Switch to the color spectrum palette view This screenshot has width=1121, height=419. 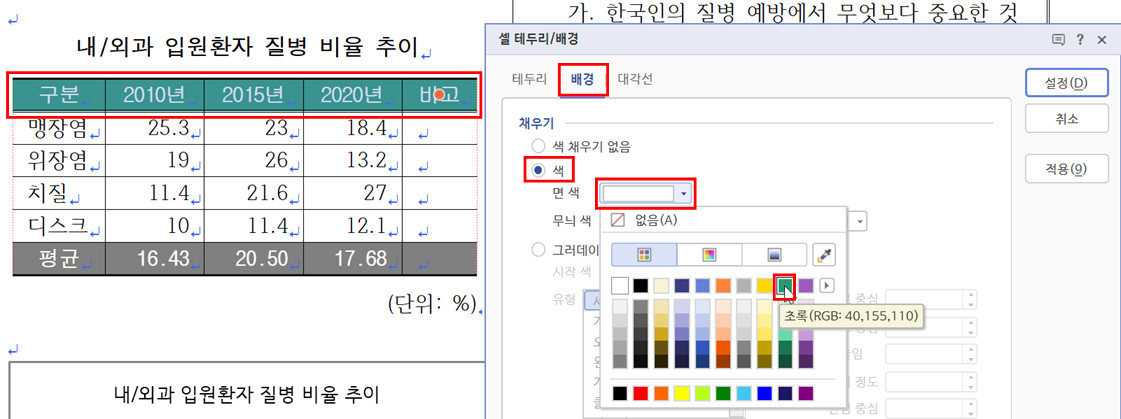coord(709,255)
